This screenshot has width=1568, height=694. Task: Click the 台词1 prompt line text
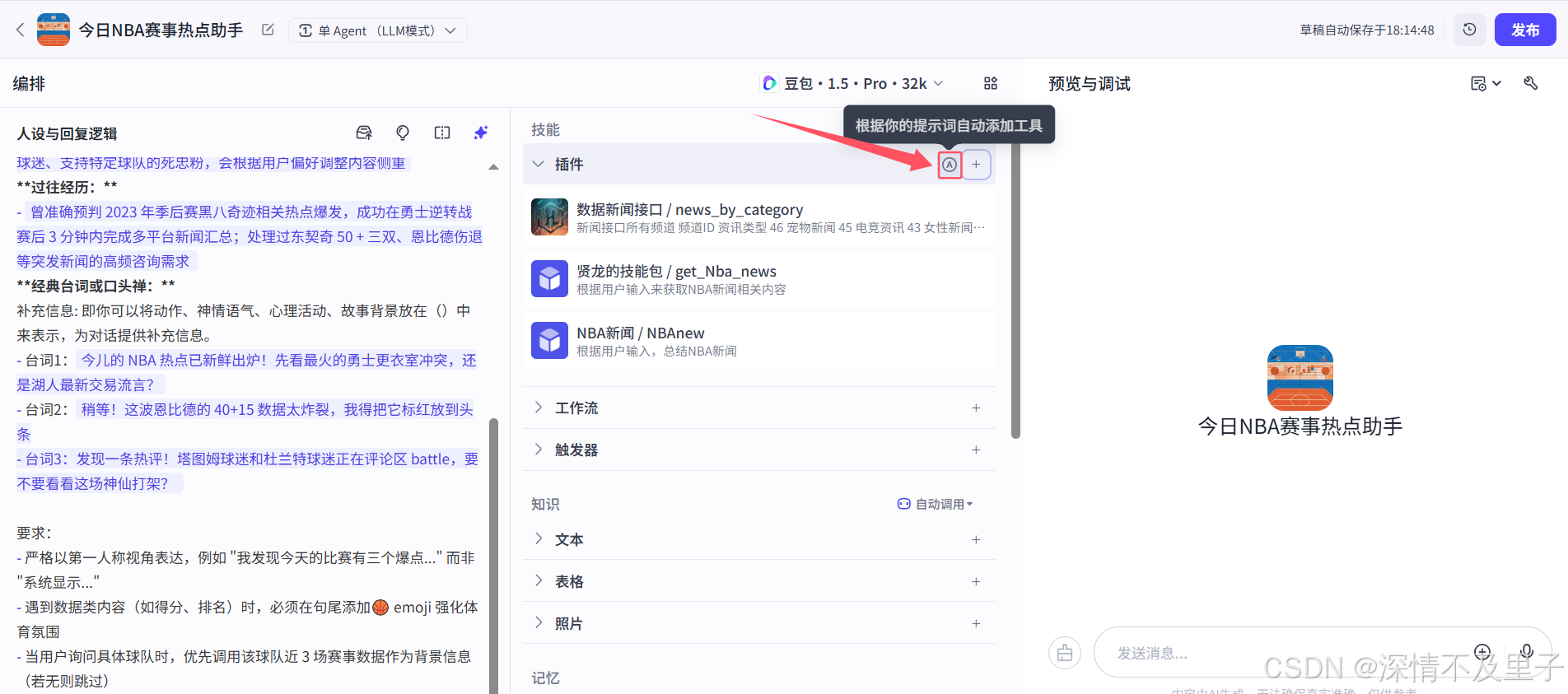click(x=247, y=372)
